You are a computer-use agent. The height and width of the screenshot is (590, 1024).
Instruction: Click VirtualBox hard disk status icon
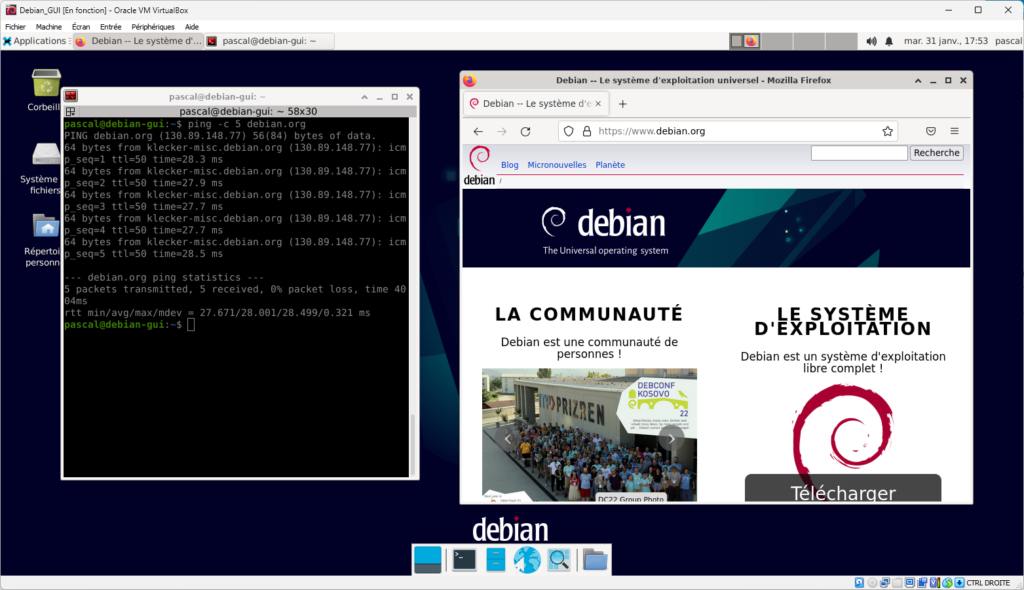[x=859, y=583]
